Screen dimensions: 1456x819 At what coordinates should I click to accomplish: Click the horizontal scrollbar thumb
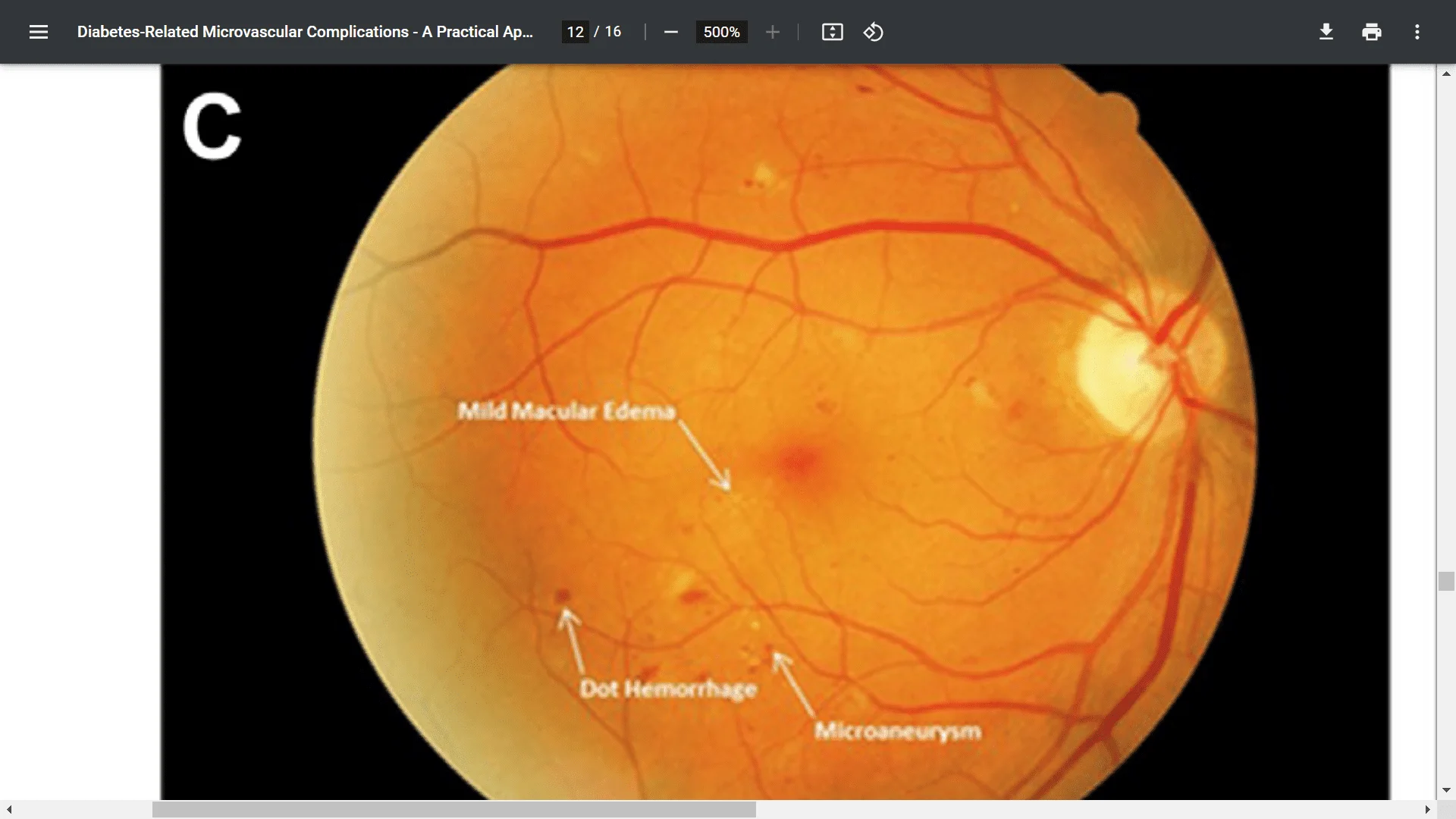[x=454, y=810]
